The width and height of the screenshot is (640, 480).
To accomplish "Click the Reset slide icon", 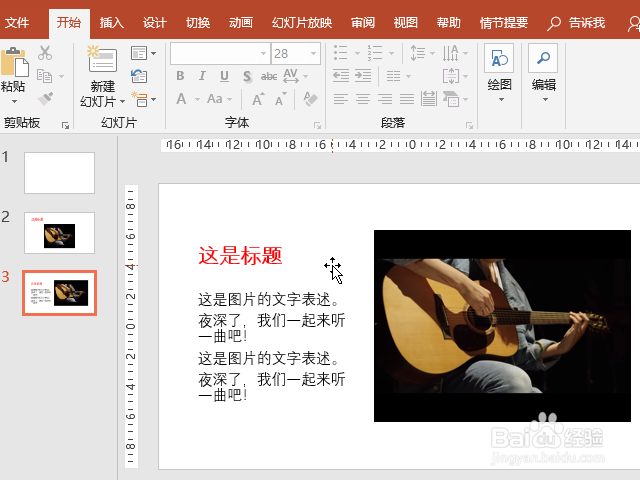I will 139,76.
